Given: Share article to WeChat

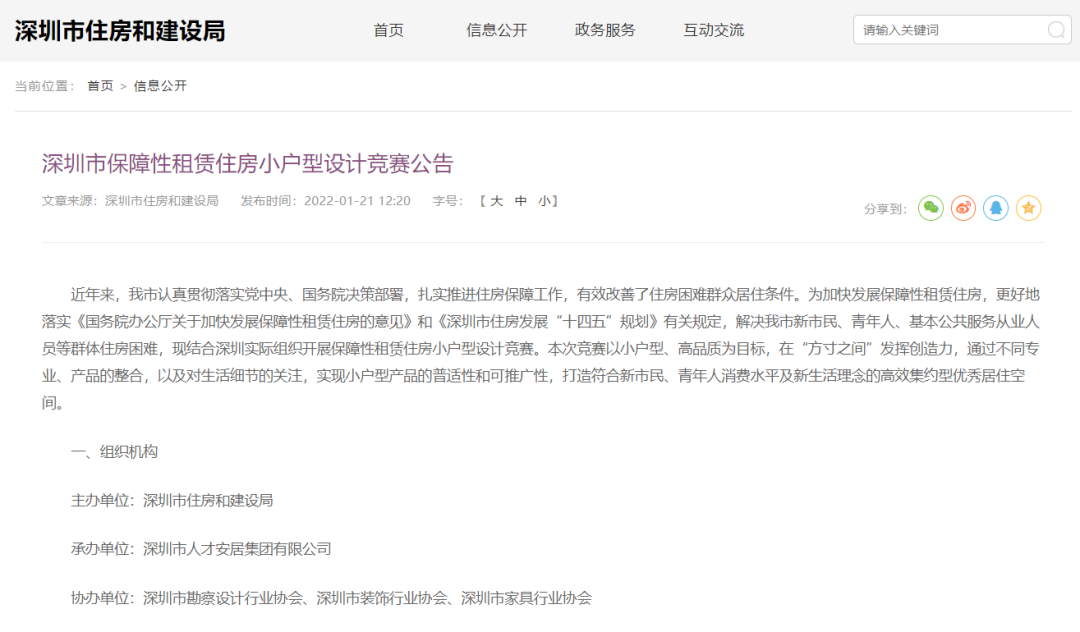Looking at the screenshot, I should pyautogui.click(x=931, y=208).
